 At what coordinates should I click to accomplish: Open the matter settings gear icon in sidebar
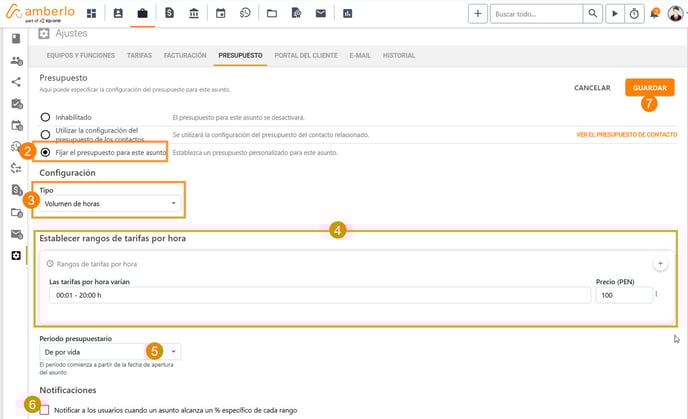pyautogui.click(x=16, y=255)
